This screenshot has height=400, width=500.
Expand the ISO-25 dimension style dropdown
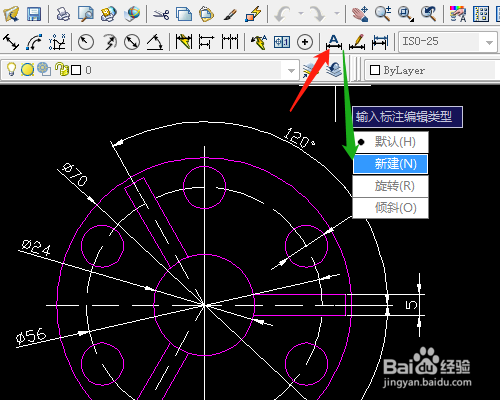489,42
